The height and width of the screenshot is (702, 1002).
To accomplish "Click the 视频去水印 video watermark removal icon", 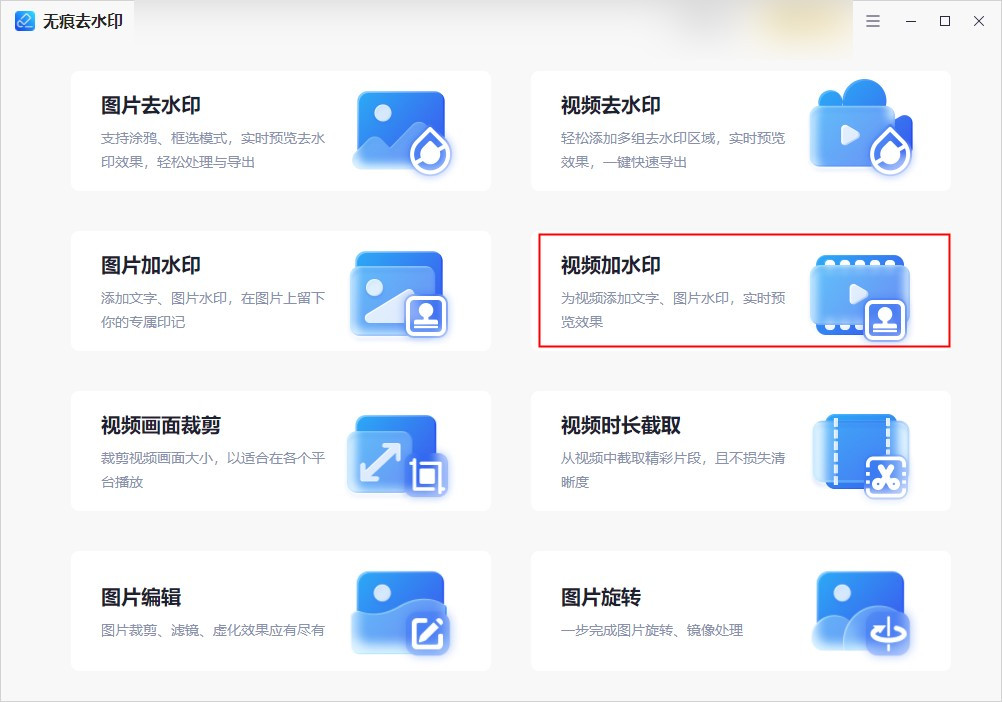I will [861, 130].
